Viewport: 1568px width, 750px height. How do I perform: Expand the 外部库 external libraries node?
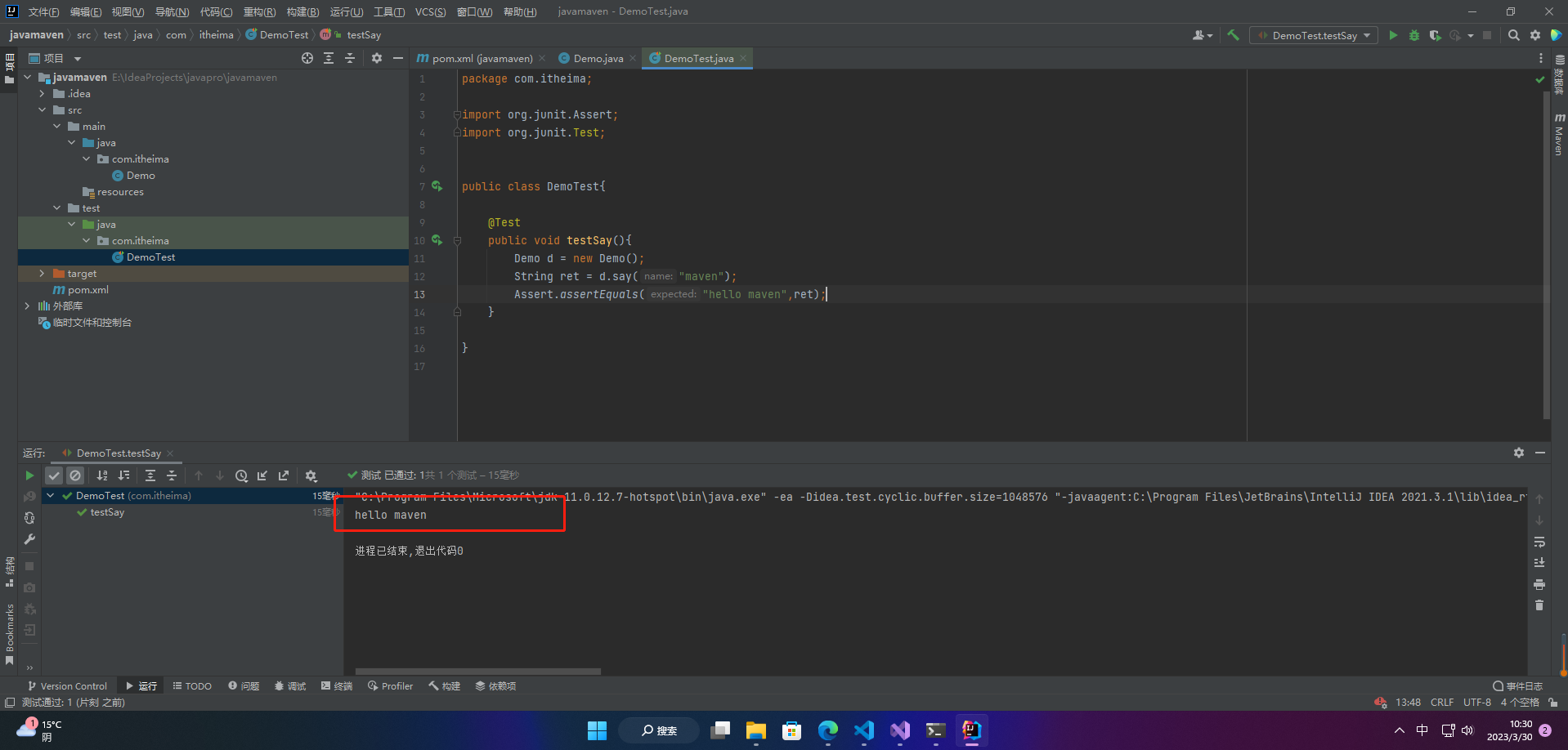(28, 306)
